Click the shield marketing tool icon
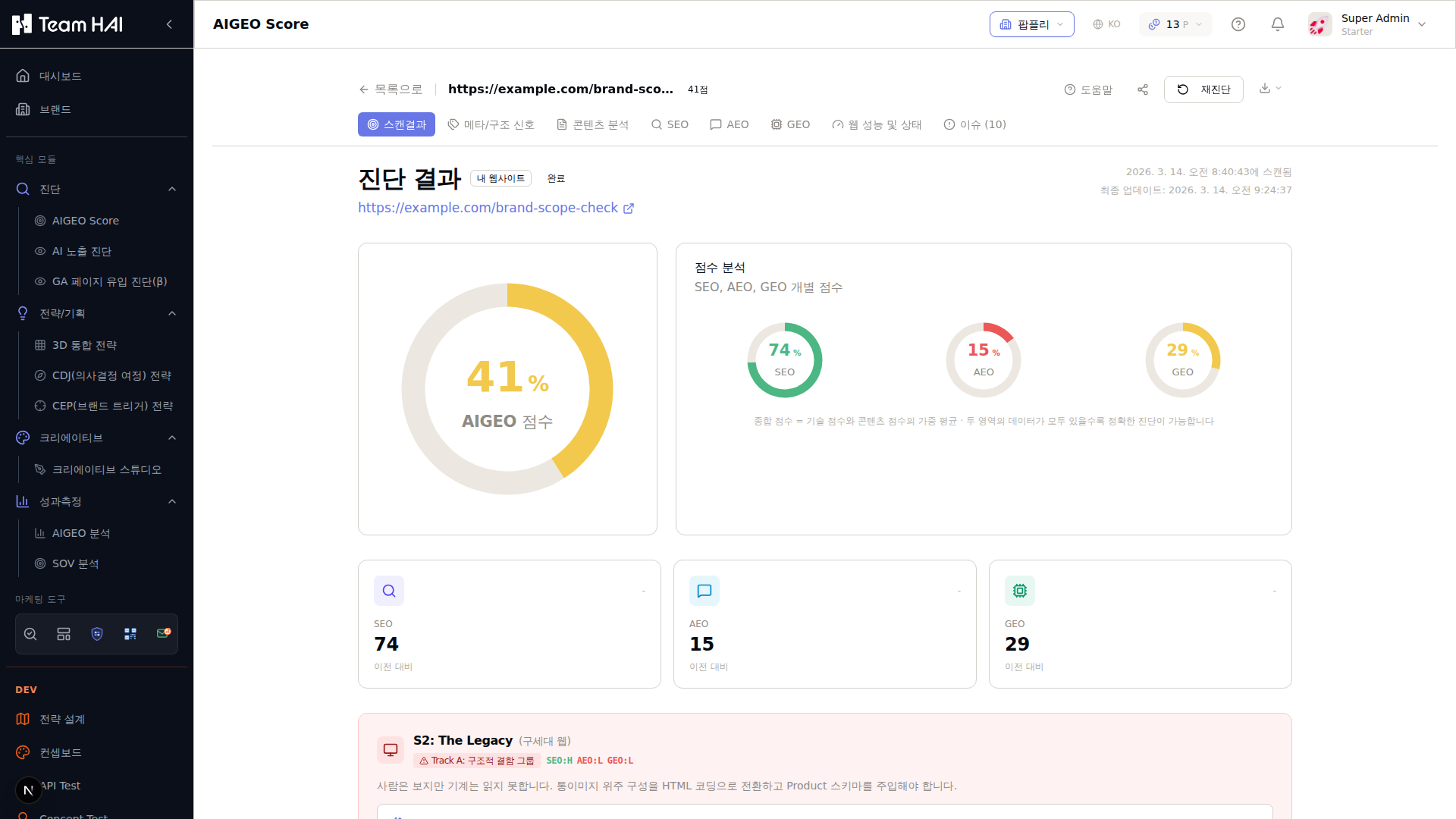The height and width of the screenshot is (819, 1456). [x=97, y=634]
